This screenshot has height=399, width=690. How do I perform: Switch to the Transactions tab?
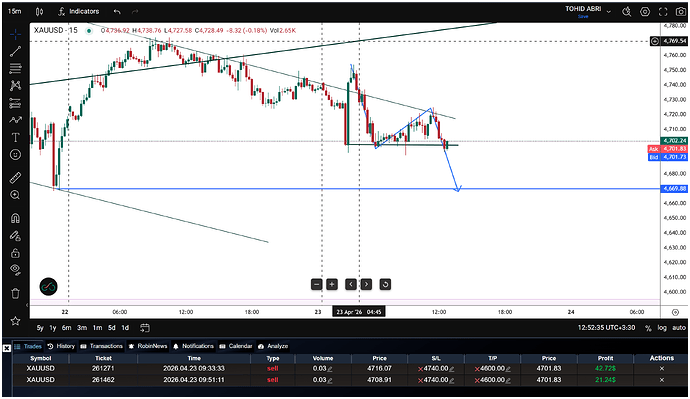coord(102,346)
